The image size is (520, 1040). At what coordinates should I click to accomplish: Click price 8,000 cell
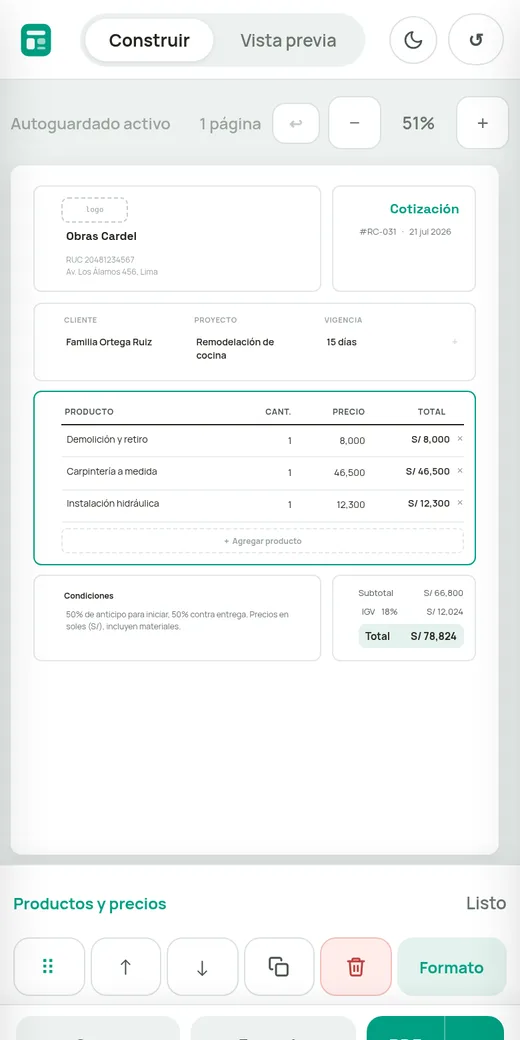pos(352,440)
